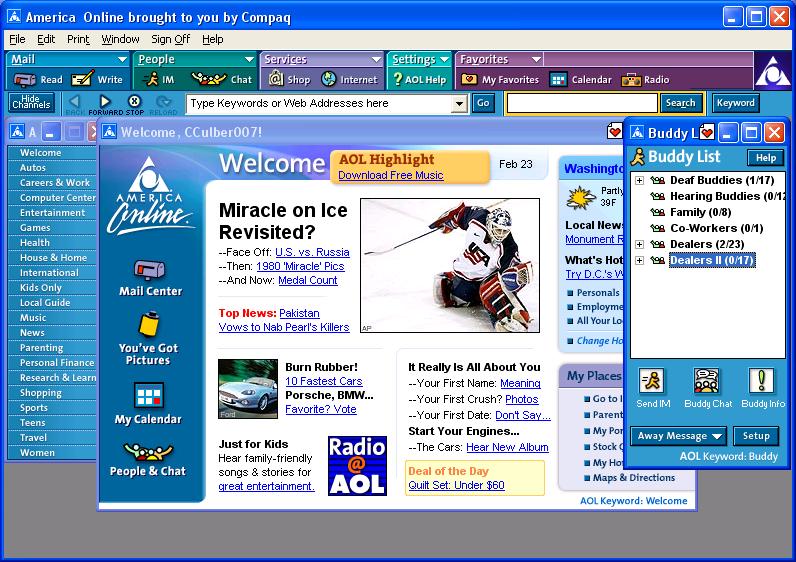Open the U.S. vs. Russia link
The image size is (796, 562).
[x=312, y=252]
